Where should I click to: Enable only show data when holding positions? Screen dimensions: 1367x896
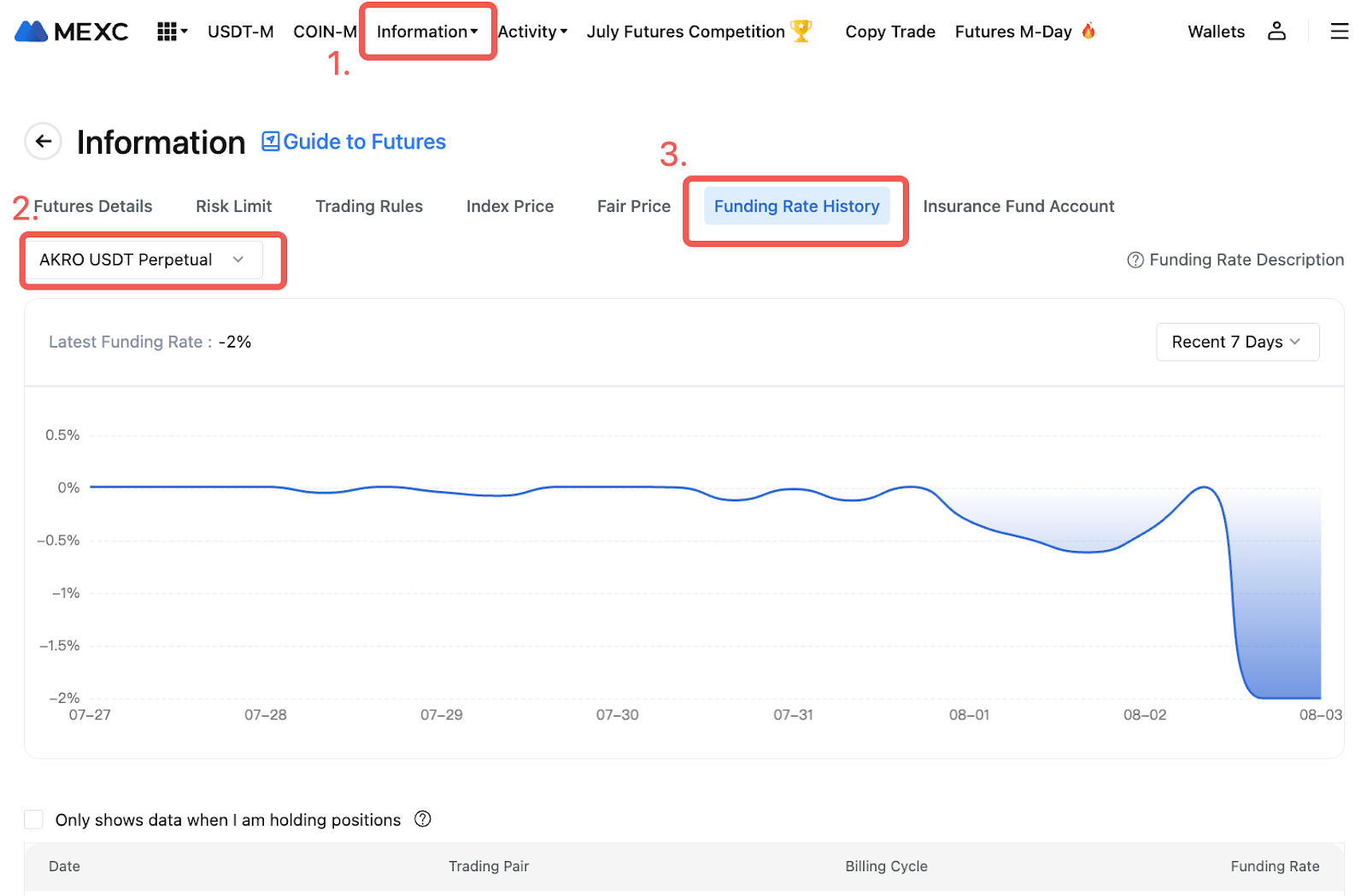click(34, 820)
